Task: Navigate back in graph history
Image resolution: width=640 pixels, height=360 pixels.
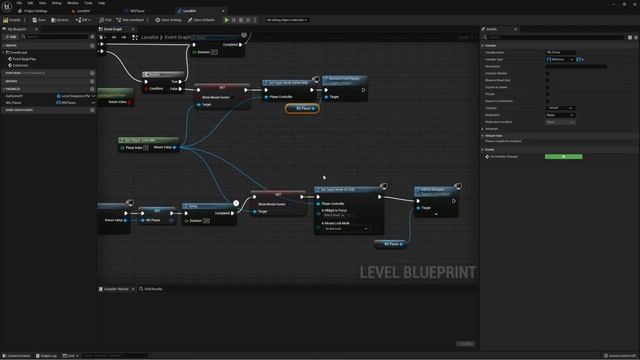Action: (114, 37)
